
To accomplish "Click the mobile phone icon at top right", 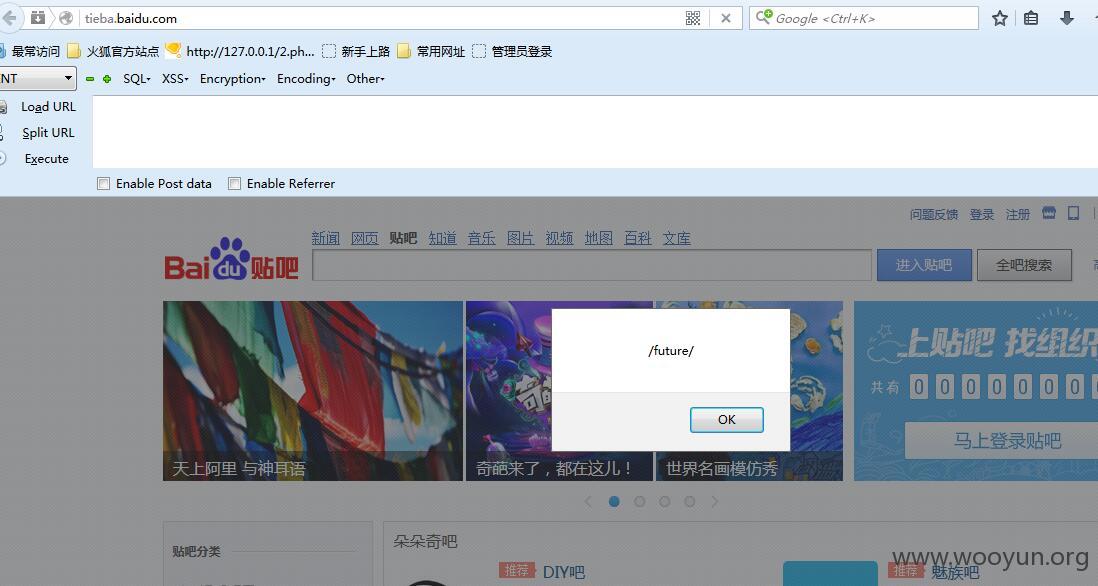I will point(1073,213).
